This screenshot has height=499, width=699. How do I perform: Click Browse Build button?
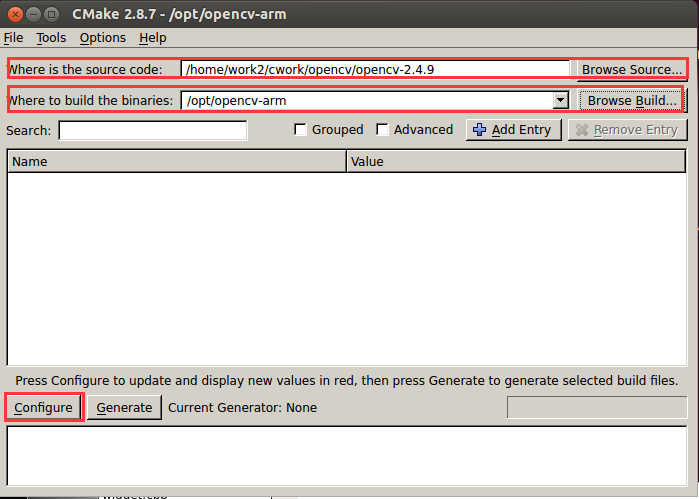[x=632, y=100]
